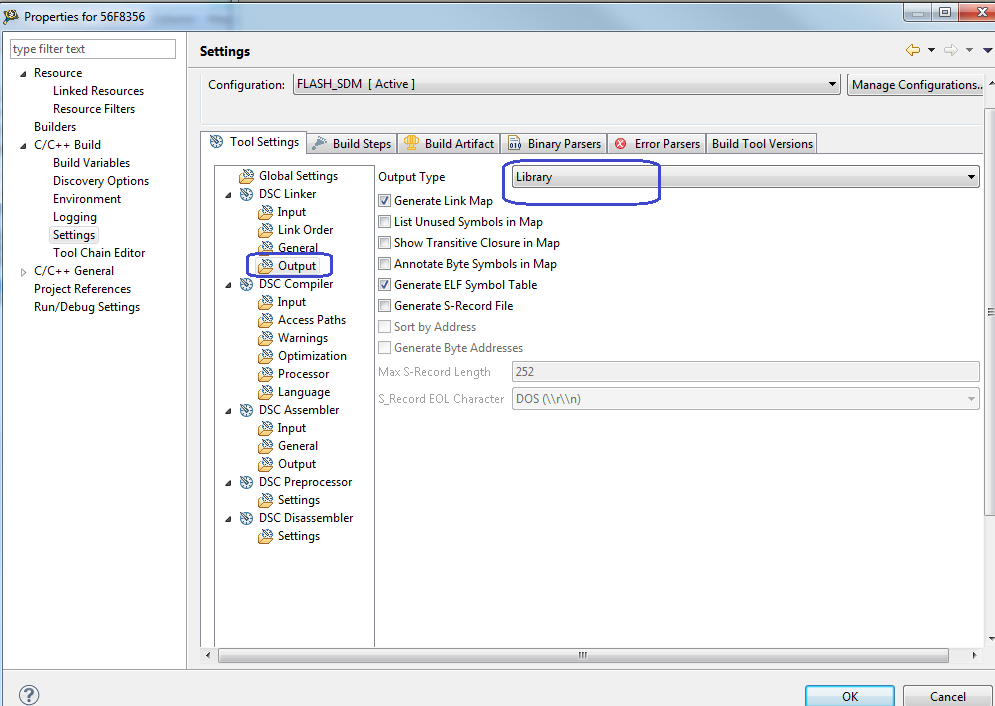Select Project References in tree
Screen dimensions: 995x706
82,289
